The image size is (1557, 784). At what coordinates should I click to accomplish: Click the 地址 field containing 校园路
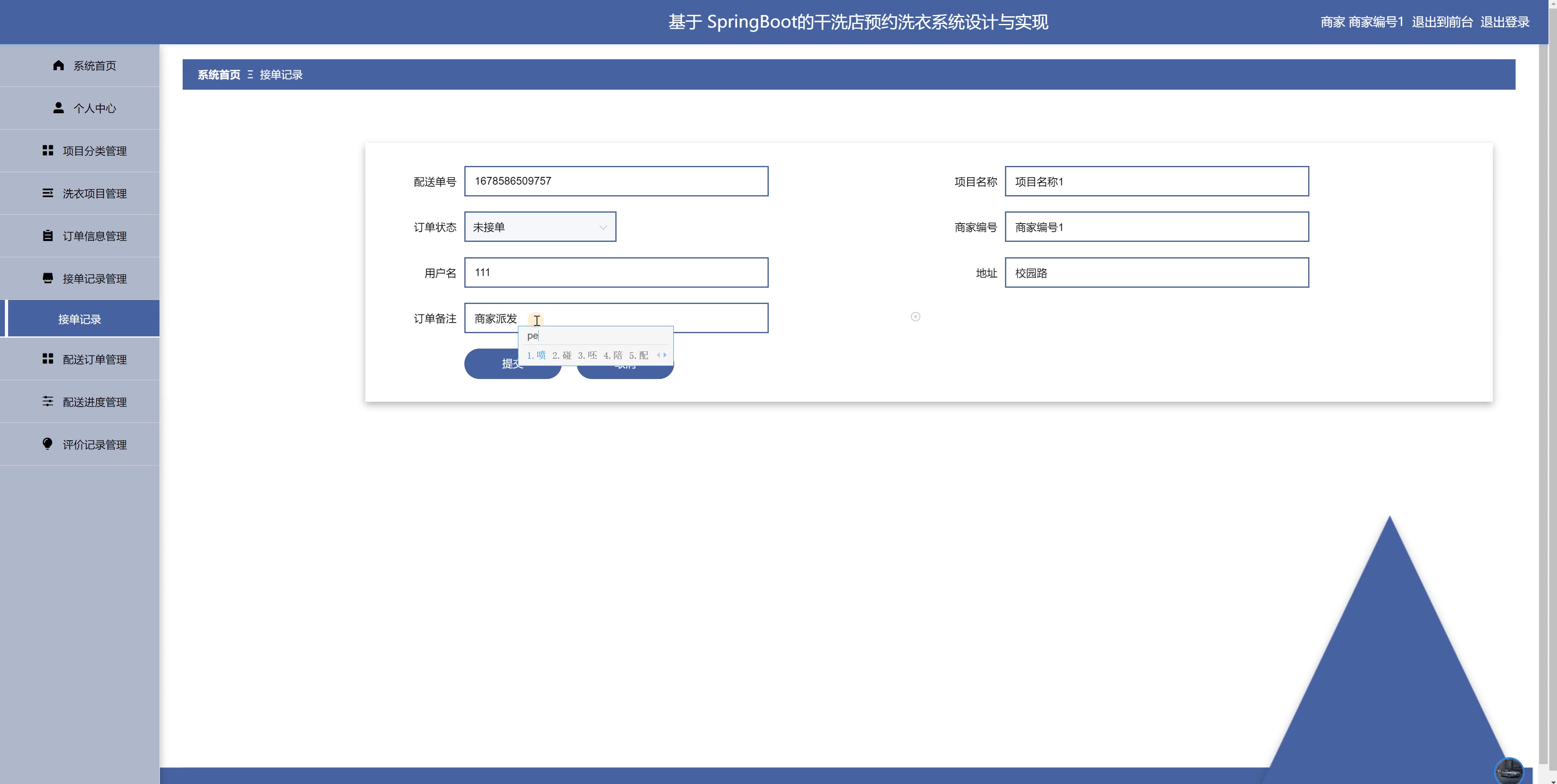1156,273
